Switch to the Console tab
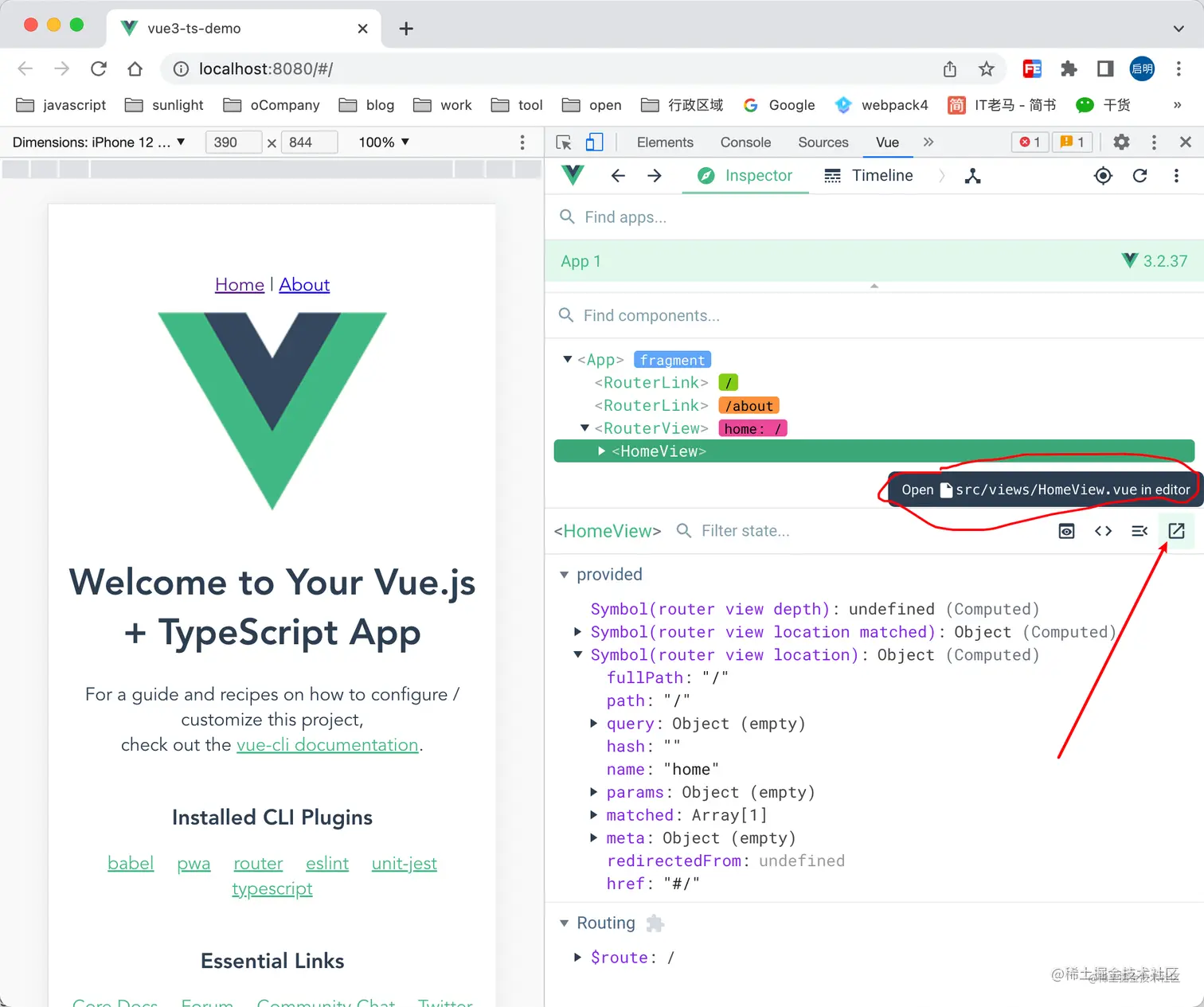 pos(745,142)
